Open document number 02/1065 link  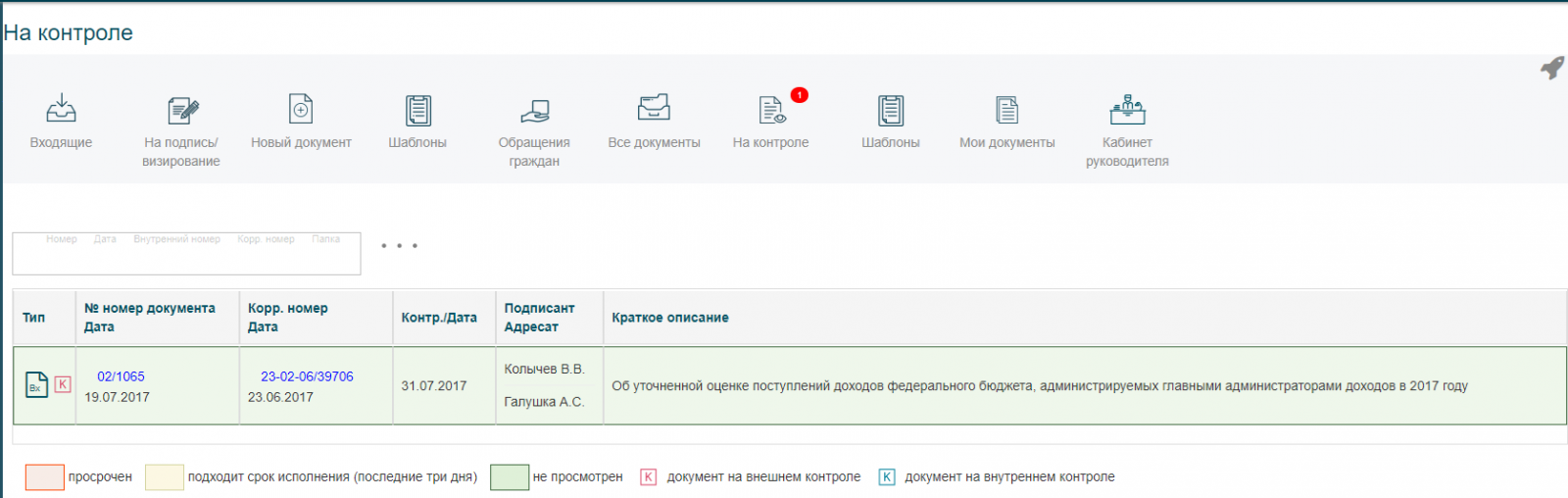point(121,376)
